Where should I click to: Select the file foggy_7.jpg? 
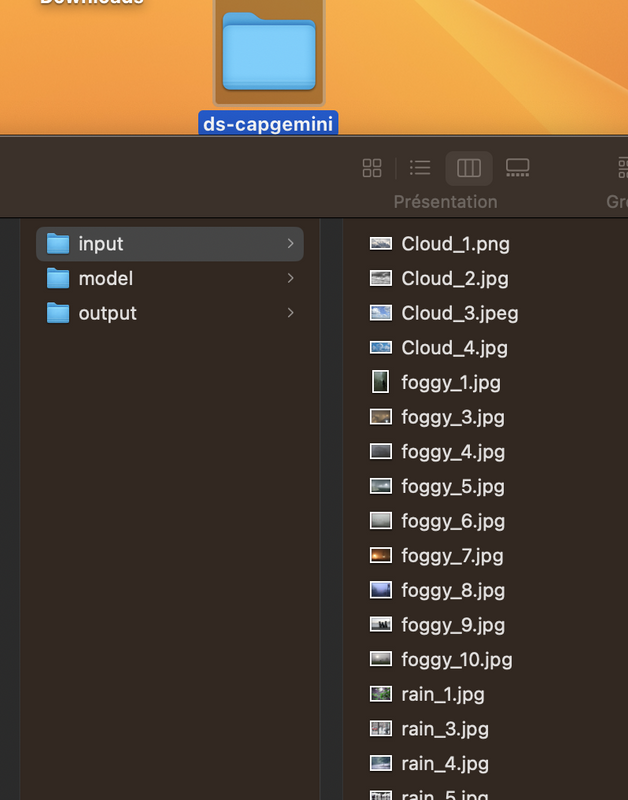coord(452,555)
